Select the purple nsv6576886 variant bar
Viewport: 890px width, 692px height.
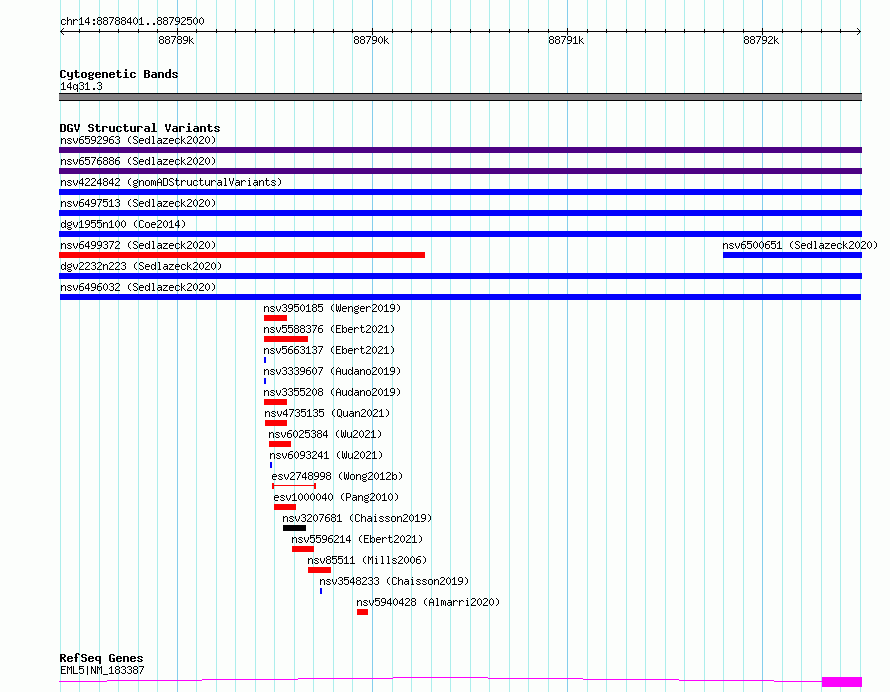tap(460, 171)
